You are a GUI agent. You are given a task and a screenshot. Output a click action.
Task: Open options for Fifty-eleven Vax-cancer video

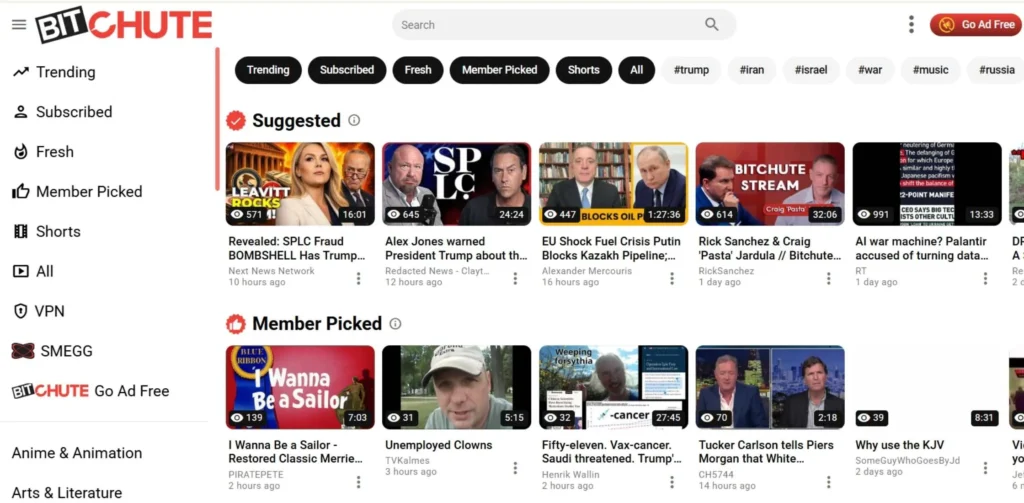click(672, 482)
